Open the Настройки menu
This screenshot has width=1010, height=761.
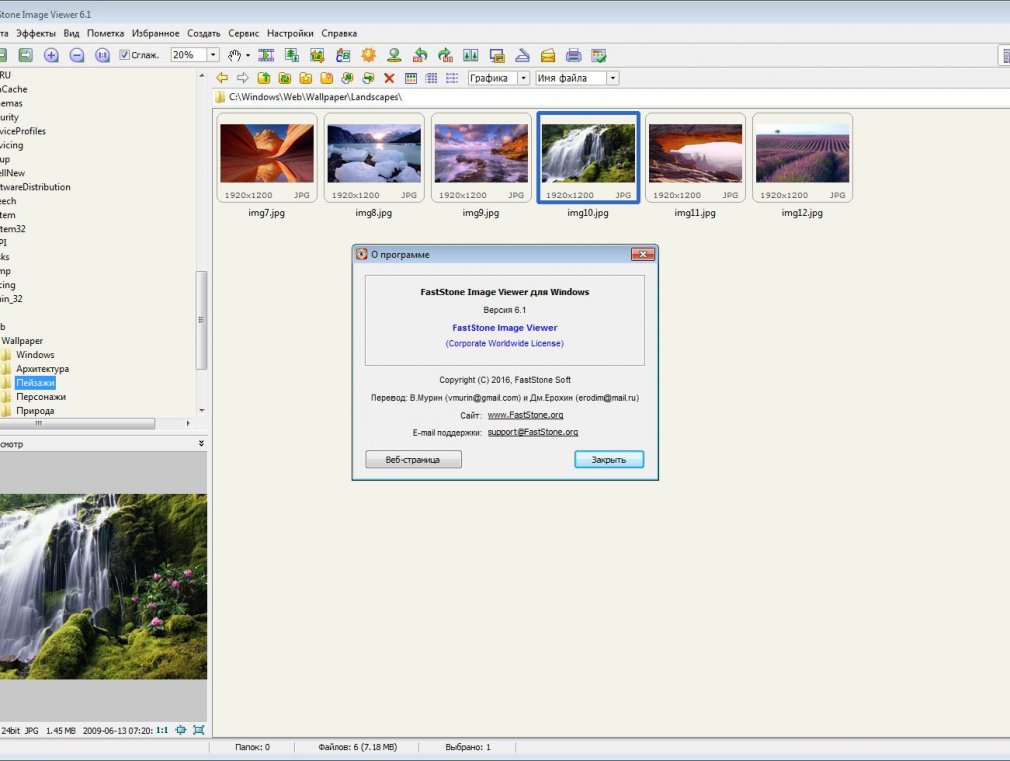tap(290, 34)
